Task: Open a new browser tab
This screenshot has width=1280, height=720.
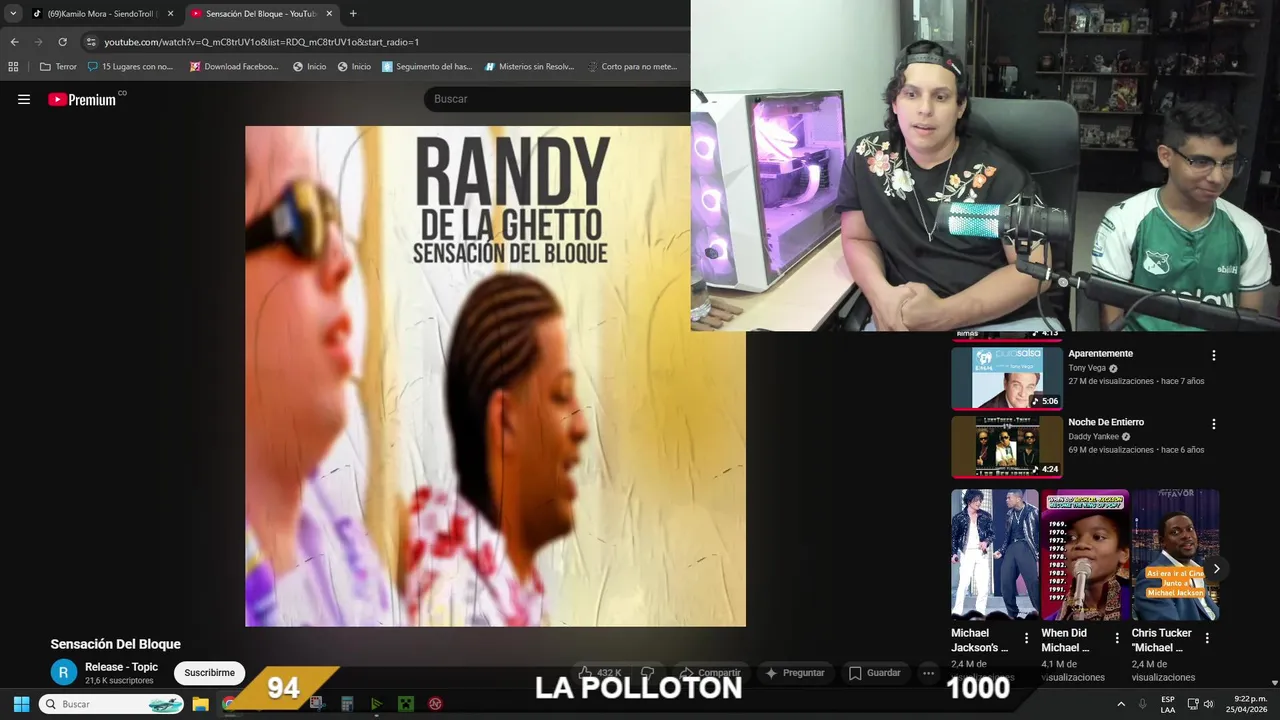Action: 353,14
